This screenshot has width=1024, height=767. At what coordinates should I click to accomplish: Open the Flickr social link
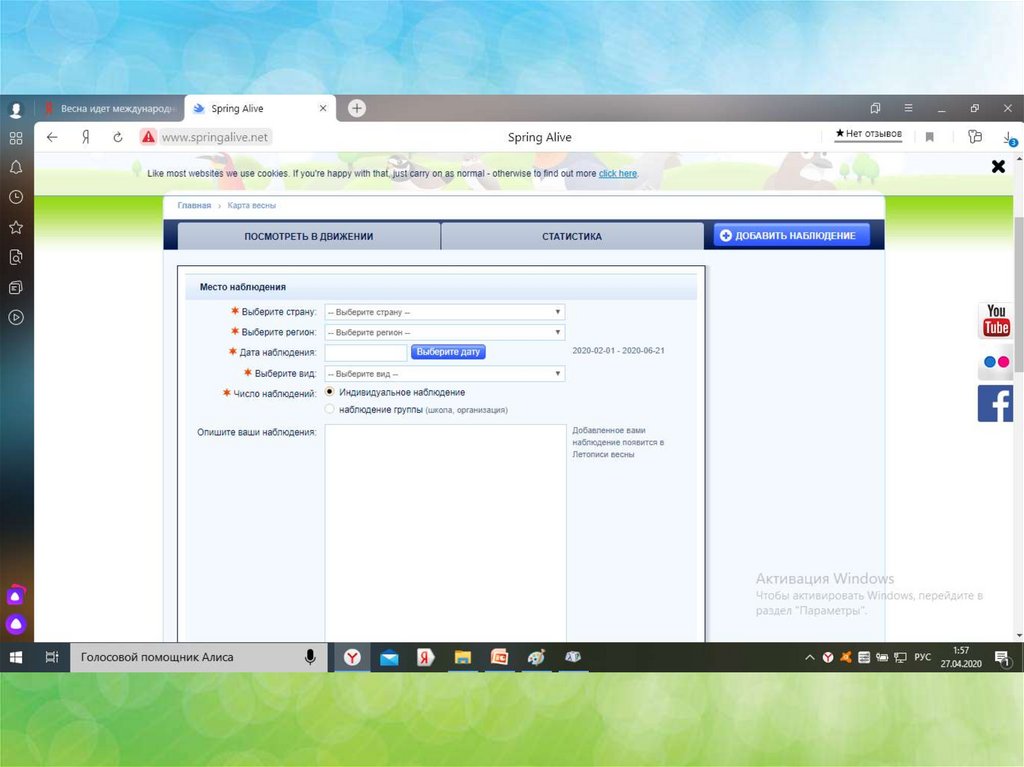pos(995,362)
